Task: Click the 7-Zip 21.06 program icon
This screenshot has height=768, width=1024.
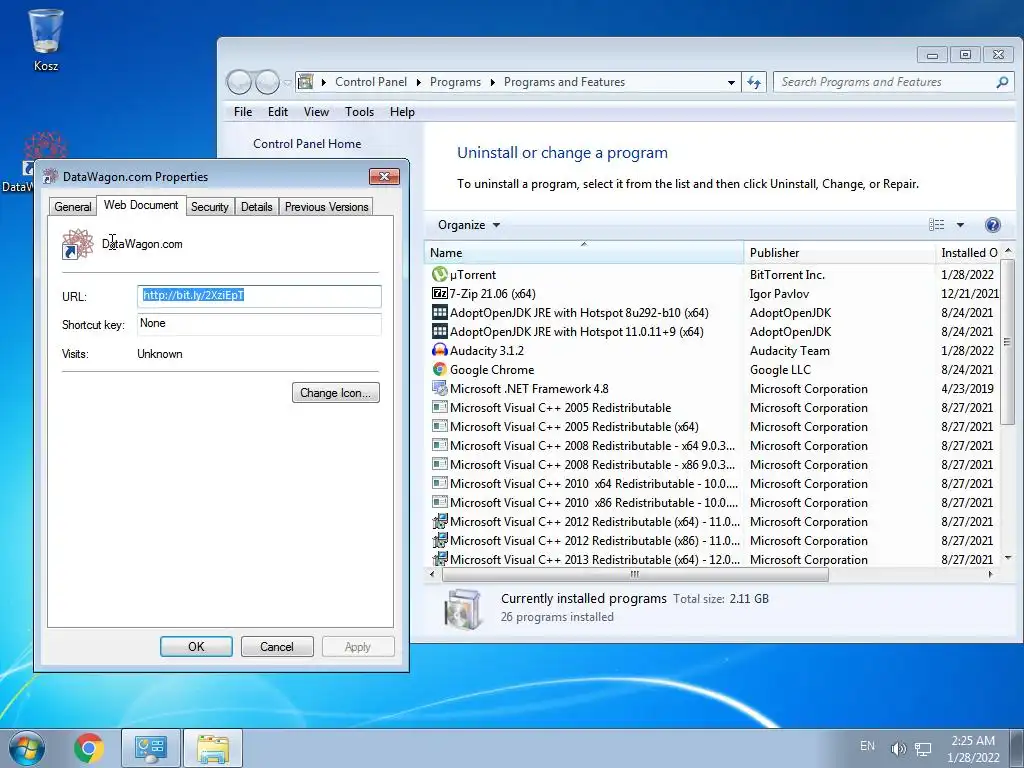Action: pos(440,294)
